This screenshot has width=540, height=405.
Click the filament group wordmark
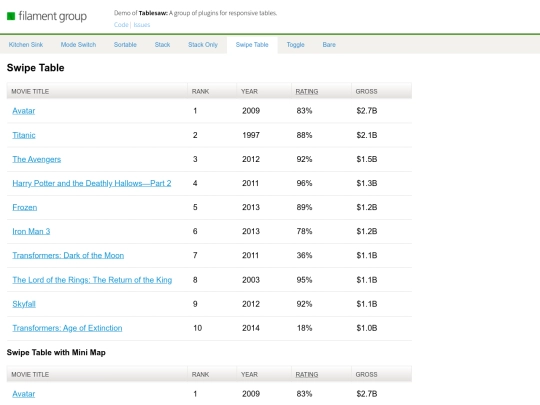[x=53, y=16]
